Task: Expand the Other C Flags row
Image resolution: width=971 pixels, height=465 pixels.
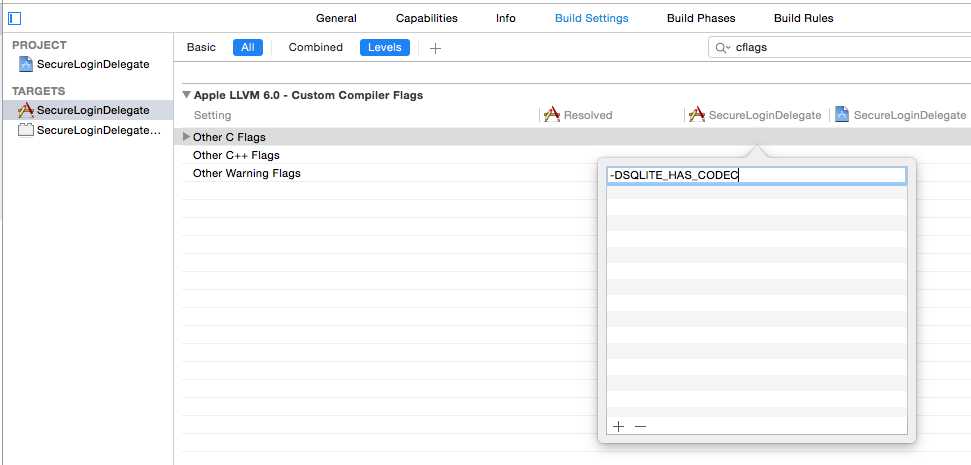Action: coord(186,136)
